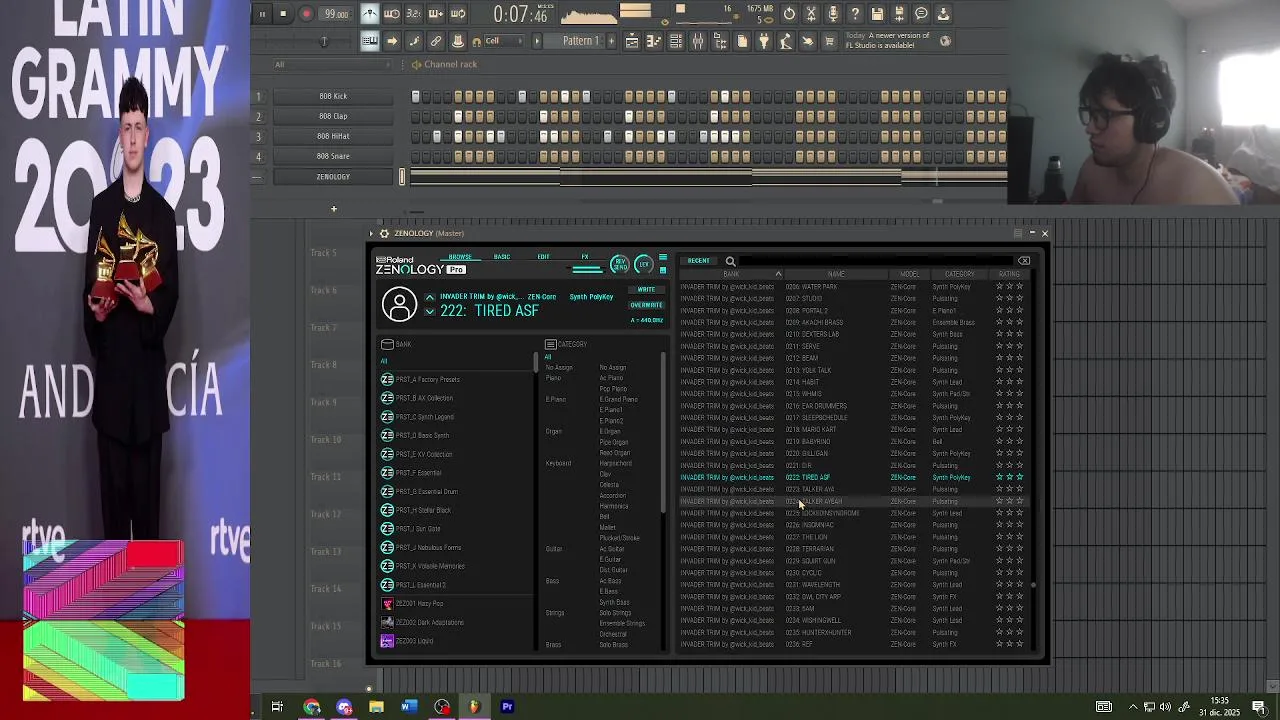Select the 808 Snare channel button

[333, 156]
